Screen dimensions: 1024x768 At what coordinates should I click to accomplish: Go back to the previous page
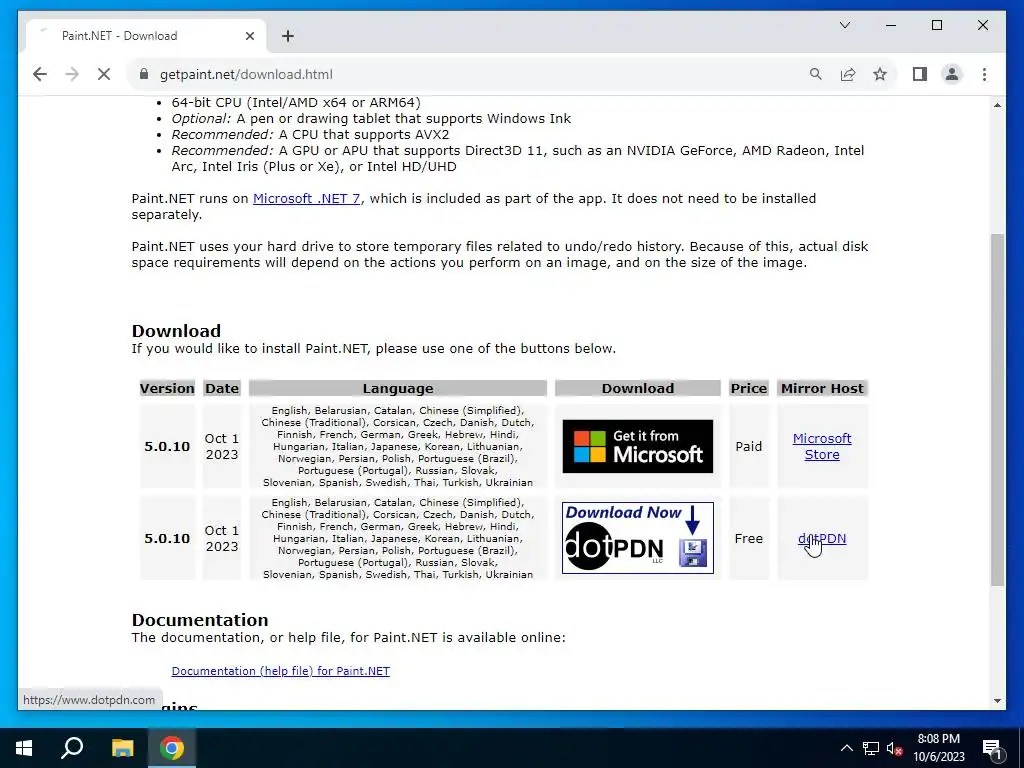pos(40,74)
